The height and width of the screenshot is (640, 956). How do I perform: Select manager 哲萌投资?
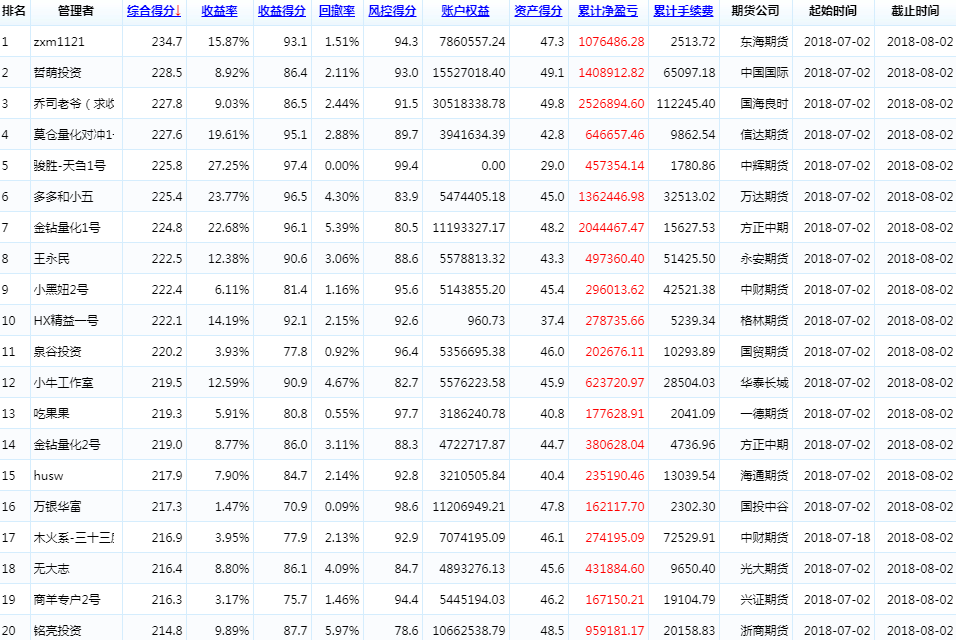click(57, 73)
